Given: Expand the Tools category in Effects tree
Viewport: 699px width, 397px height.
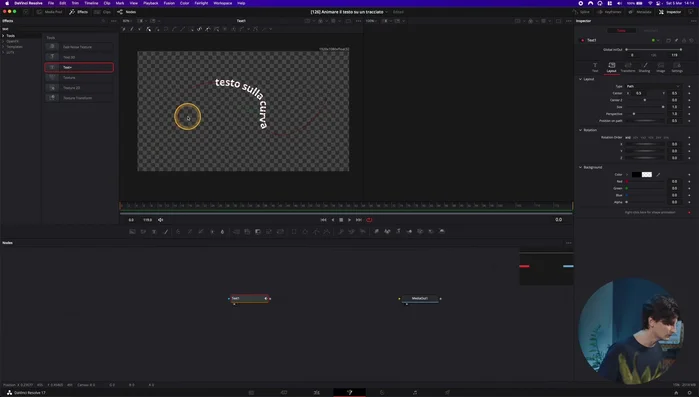Looking at the screenshot, I should point(4,36).
